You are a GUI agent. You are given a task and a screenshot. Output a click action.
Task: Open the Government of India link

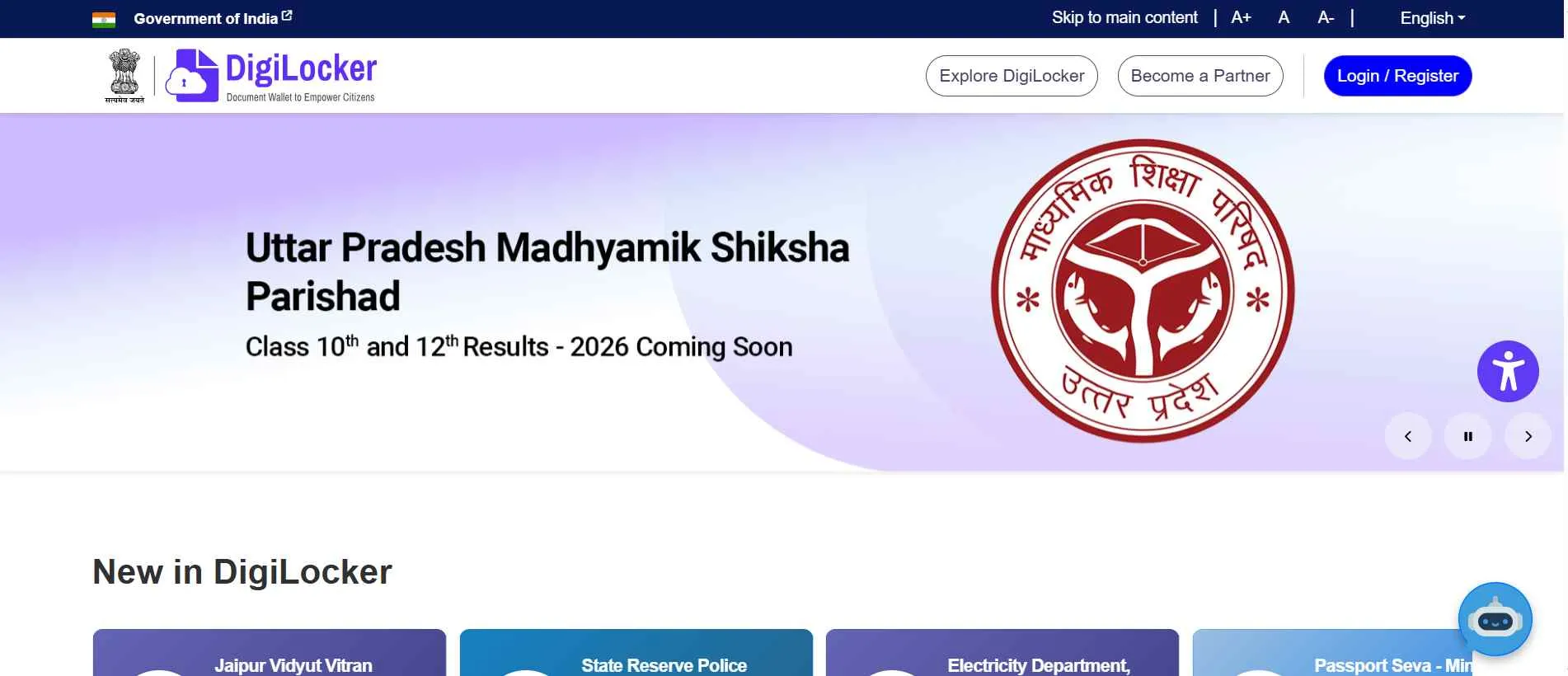[205, 19]
